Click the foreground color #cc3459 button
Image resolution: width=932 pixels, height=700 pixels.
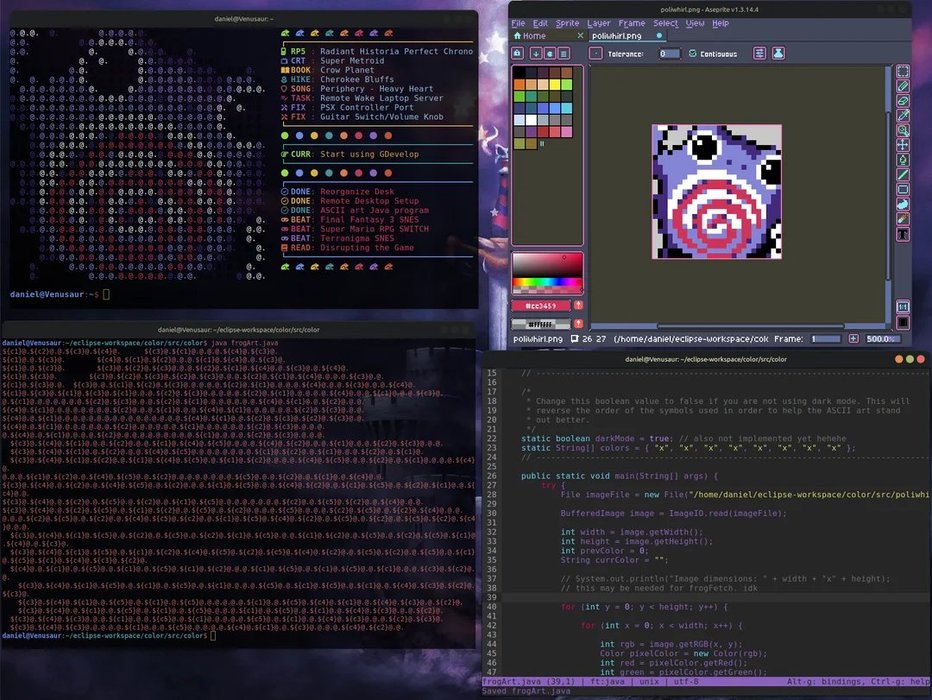pos(541,305)
